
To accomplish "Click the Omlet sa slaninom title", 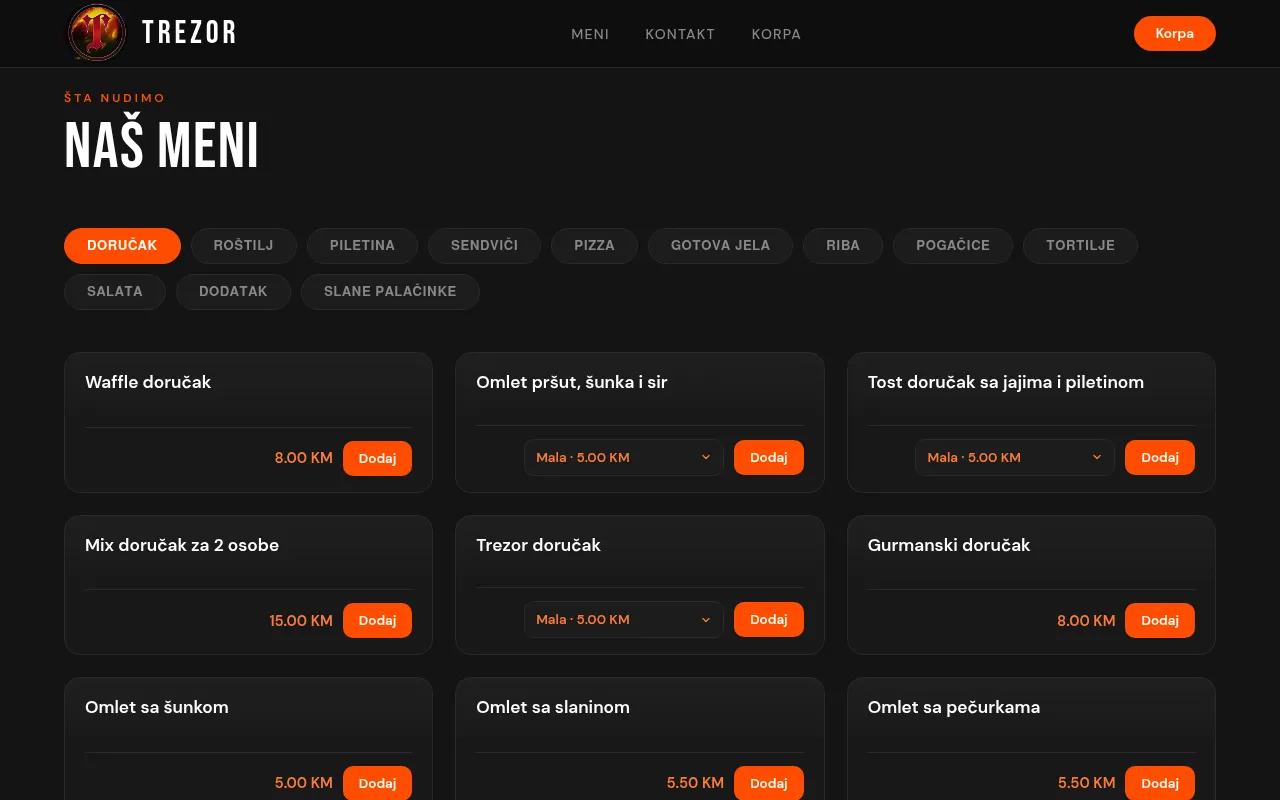I will 553,707.
